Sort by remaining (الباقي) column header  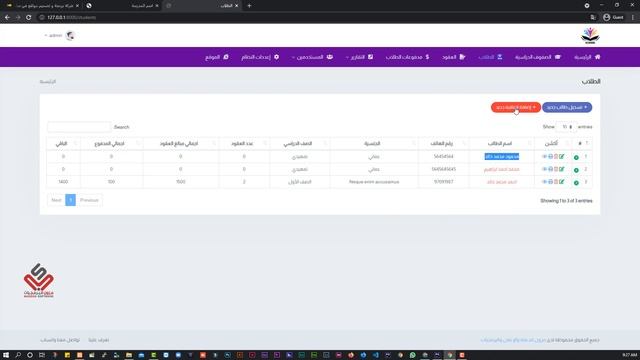coord(63,144)
